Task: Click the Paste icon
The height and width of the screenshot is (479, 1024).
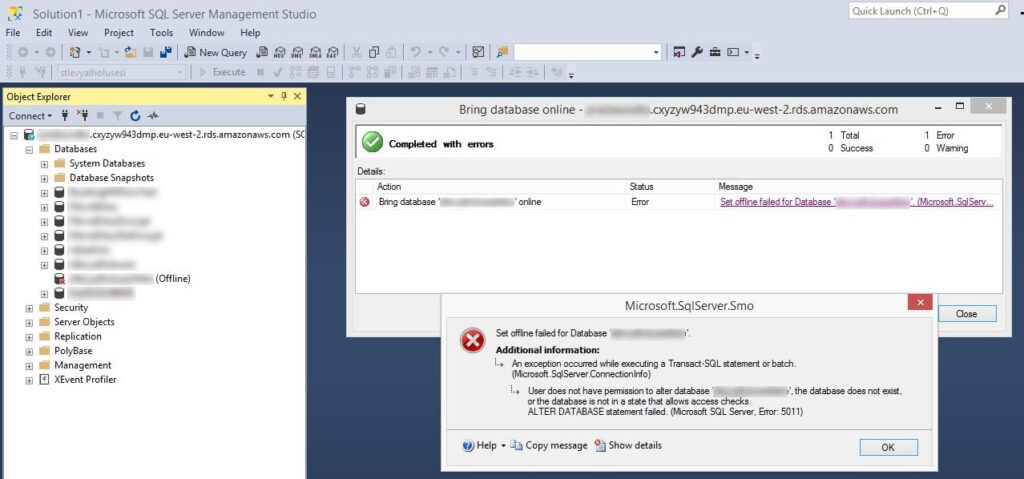Action: tap(391, 52)
